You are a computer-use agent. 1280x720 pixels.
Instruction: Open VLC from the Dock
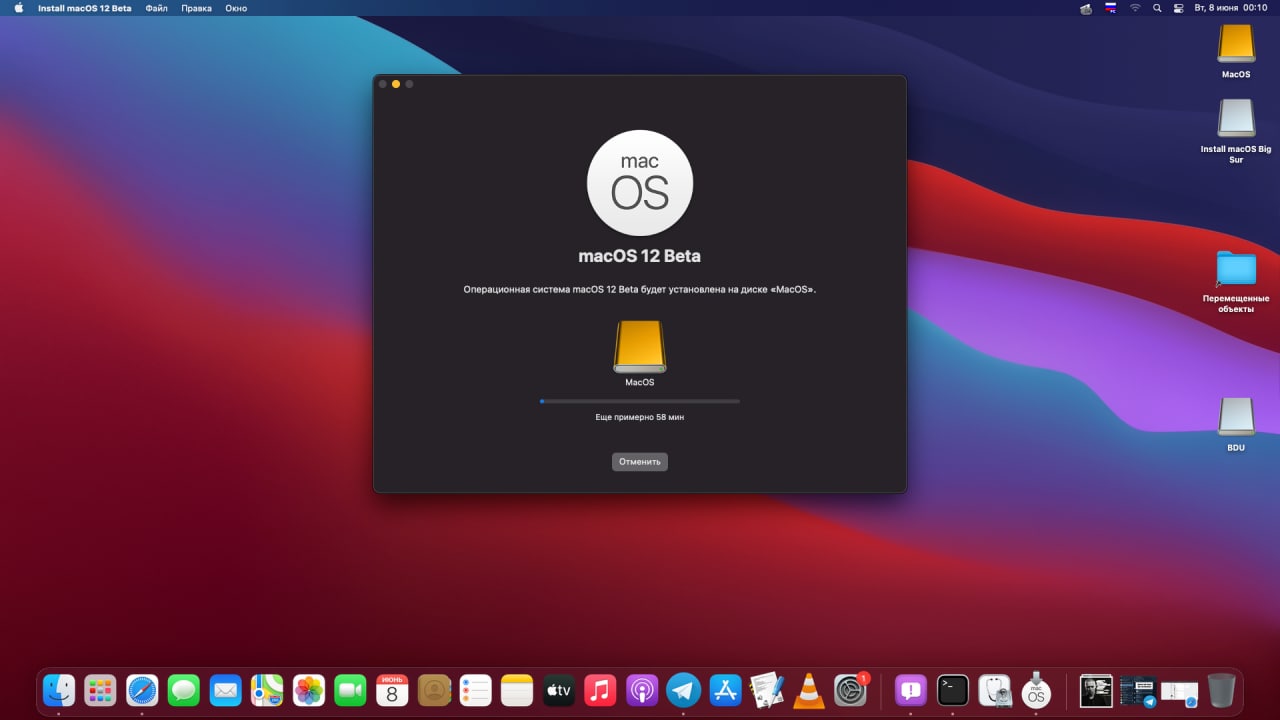(x=808, y=690)
